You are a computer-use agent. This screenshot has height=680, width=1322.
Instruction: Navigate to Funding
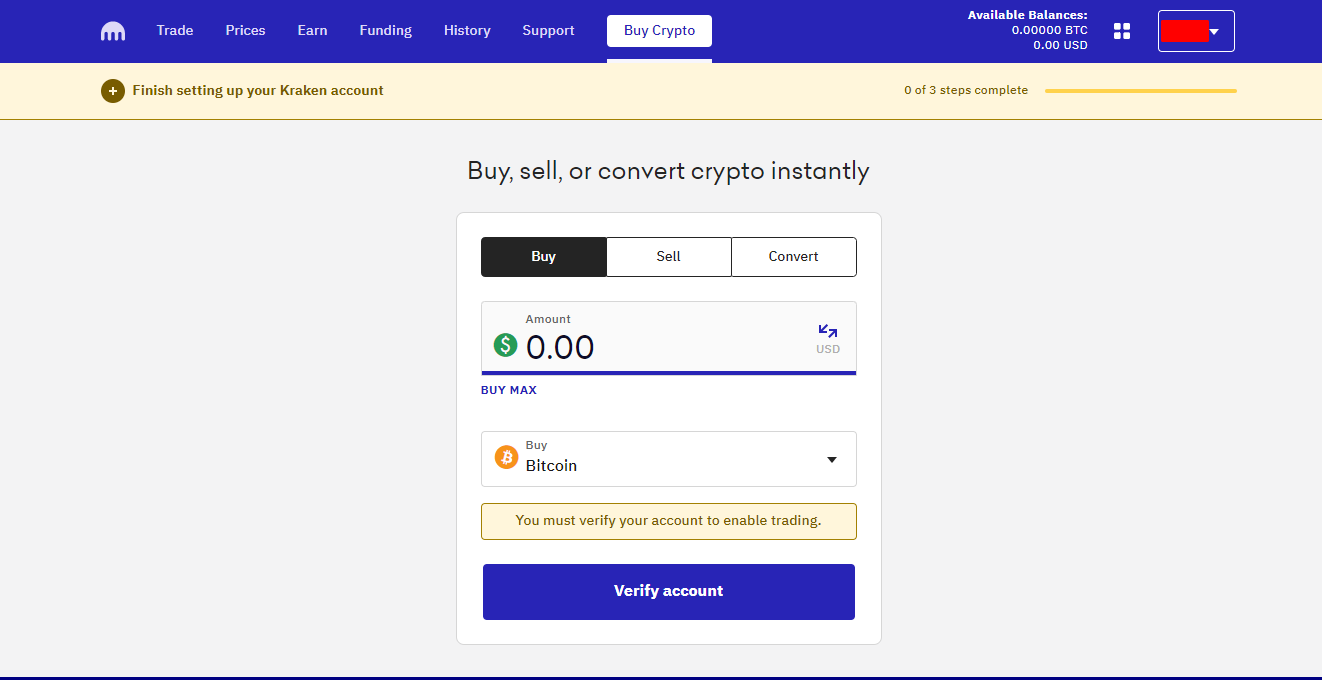pos(386,30)
